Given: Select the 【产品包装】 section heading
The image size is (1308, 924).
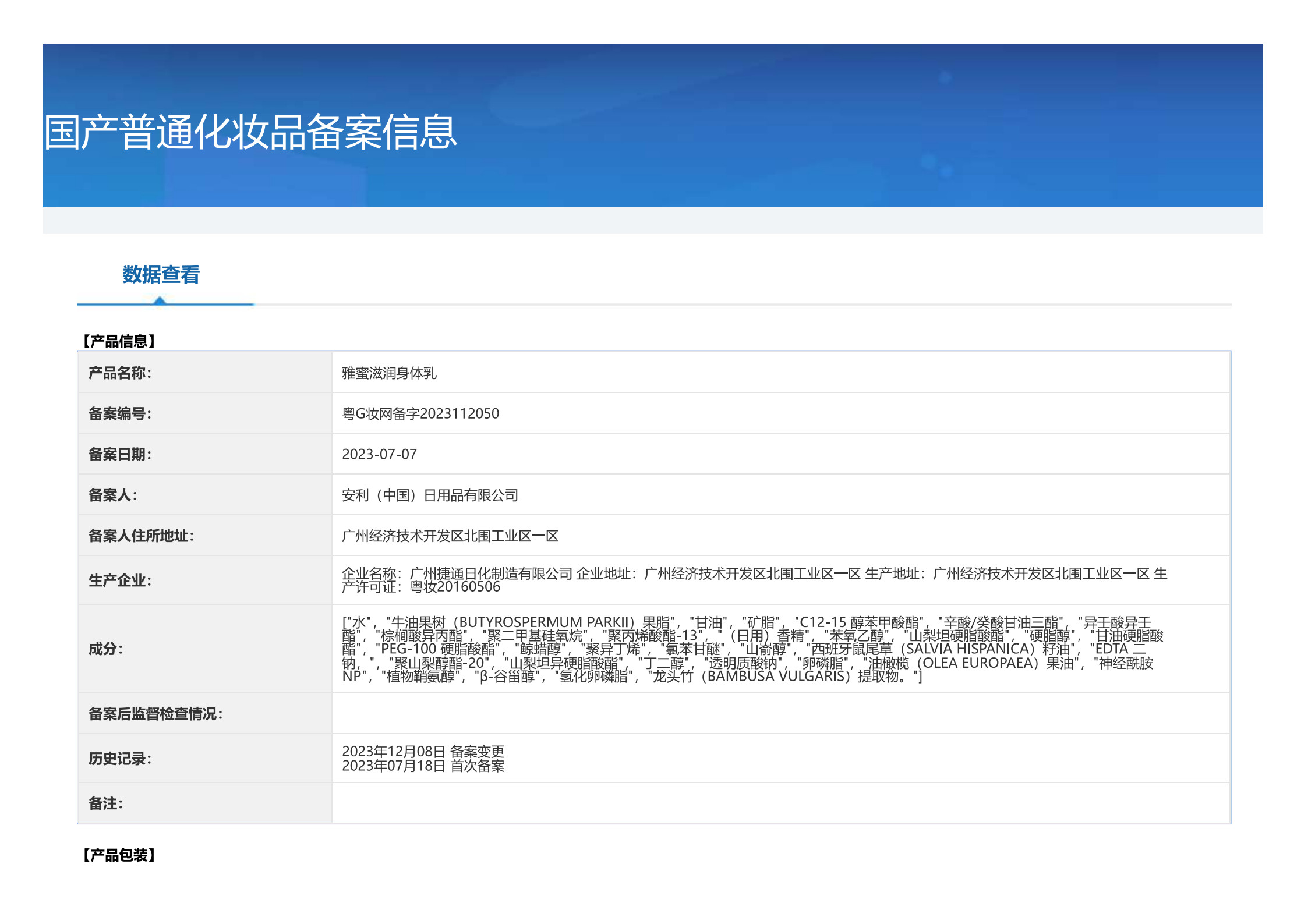Looking at the screenshot, I should point(118,855).
